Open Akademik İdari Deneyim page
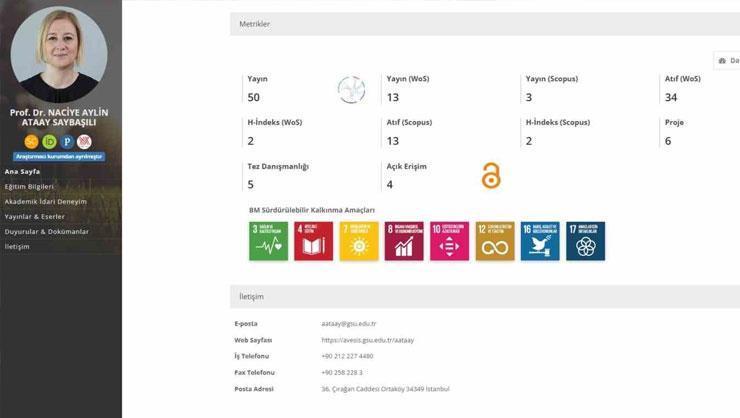This screenshot has height=418, width=740. click(x=46, y=201)
